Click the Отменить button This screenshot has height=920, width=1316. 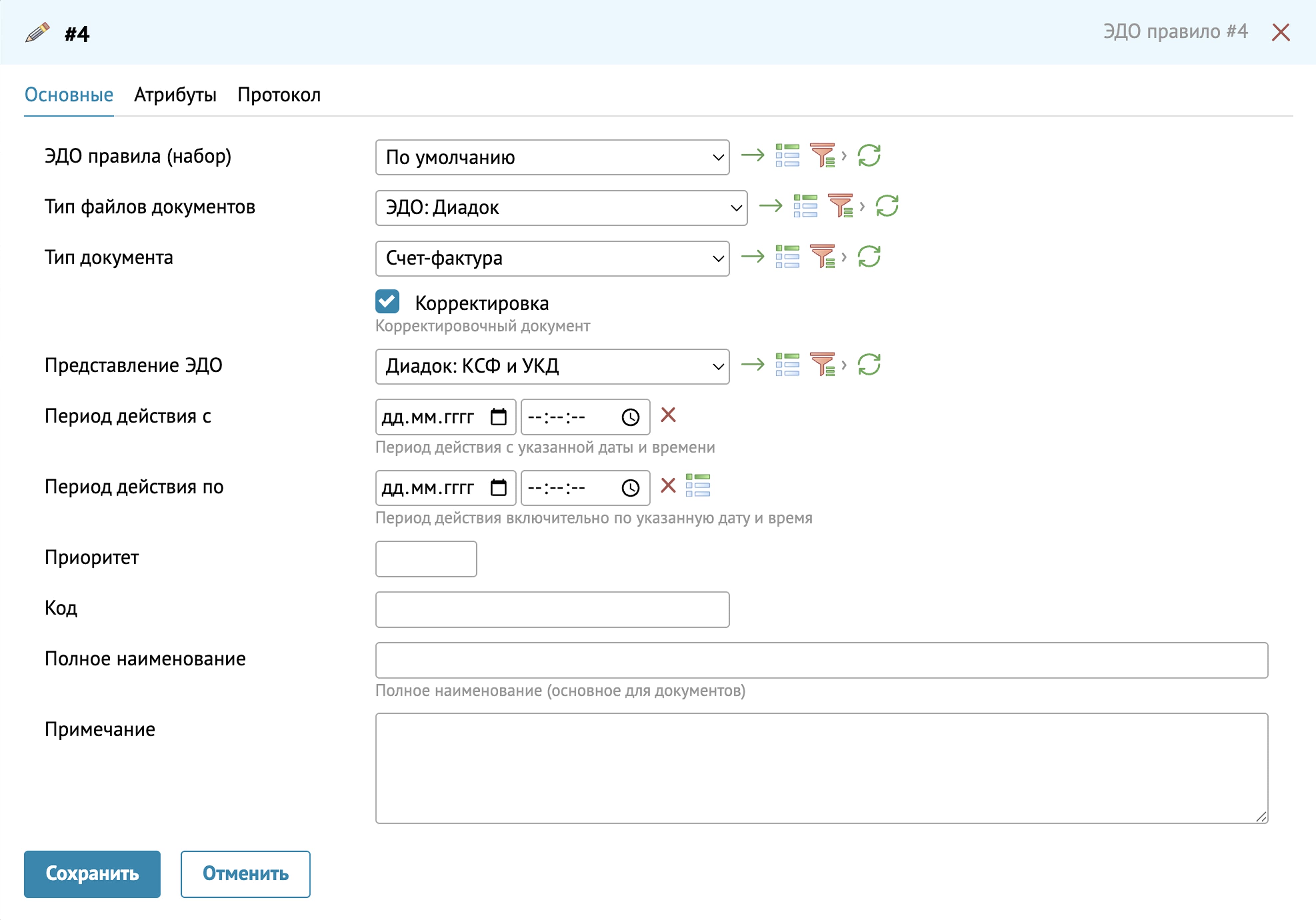pyautogui.click(x=245, y=874)
